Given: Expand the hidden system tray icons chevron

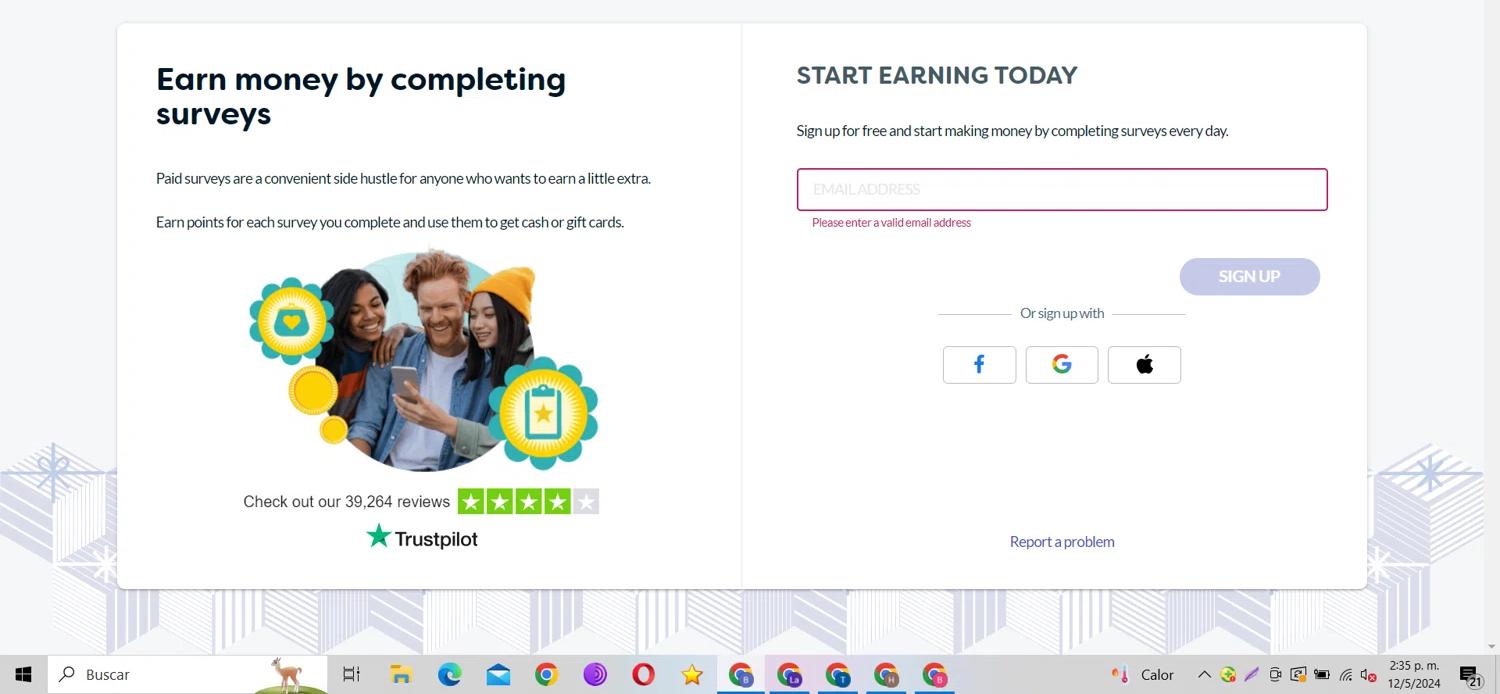Looking at the screenshot, I should coord(1204,675).
